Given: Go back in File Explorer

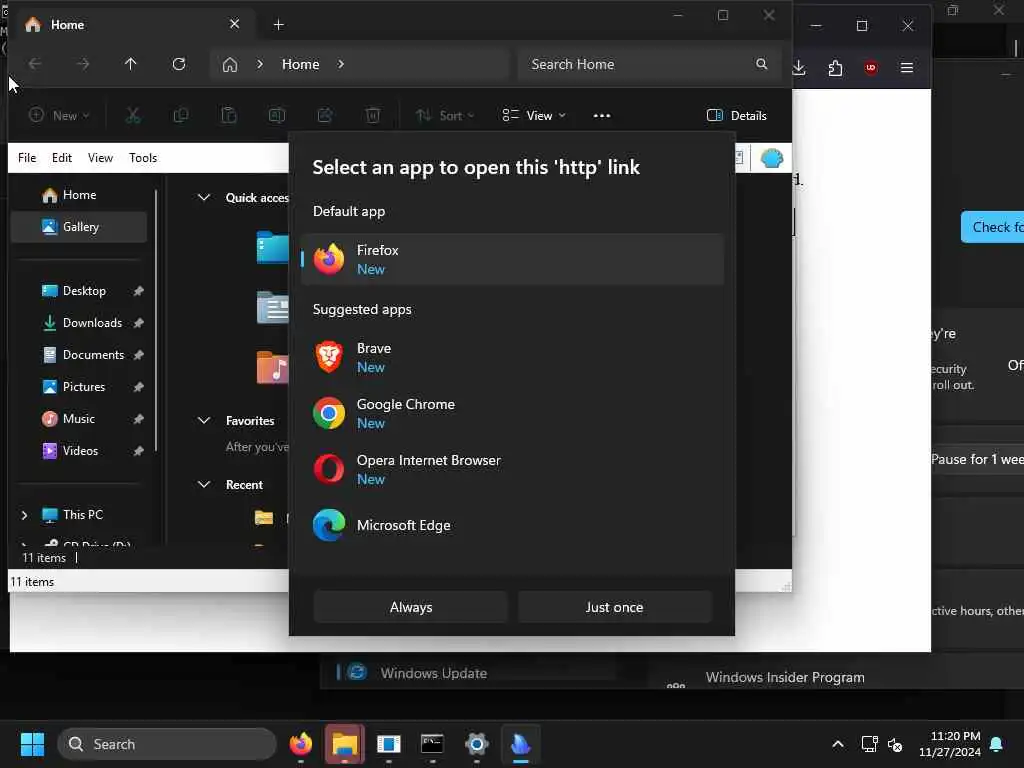Looking at the screenshot, I should click(x=35, y=64).
